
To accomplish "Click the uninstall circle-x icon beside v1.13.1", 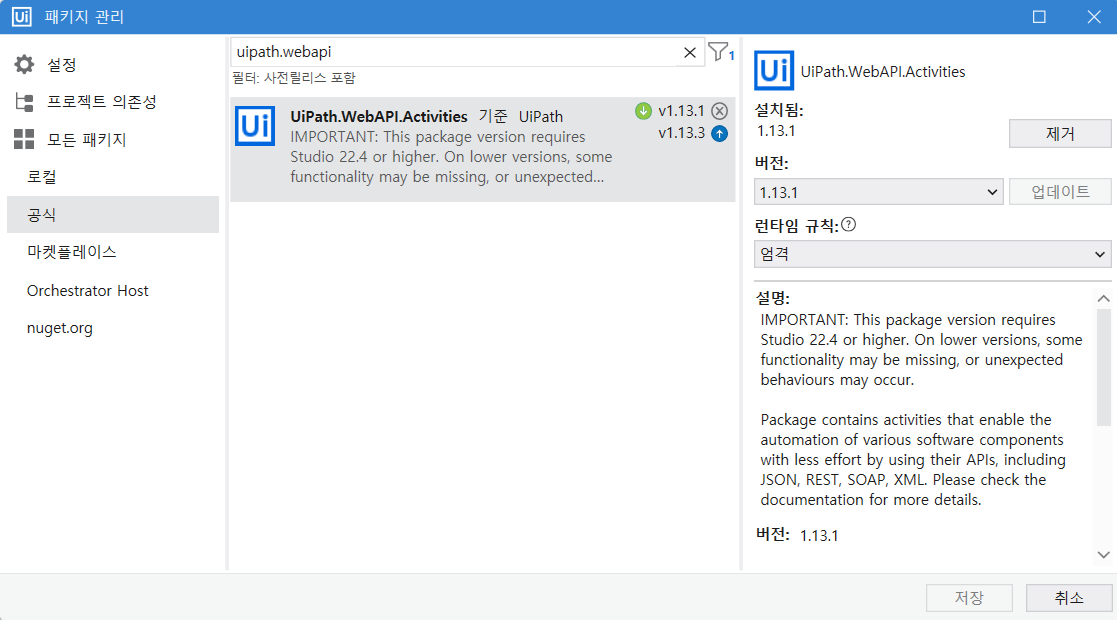I will point(719,111).
